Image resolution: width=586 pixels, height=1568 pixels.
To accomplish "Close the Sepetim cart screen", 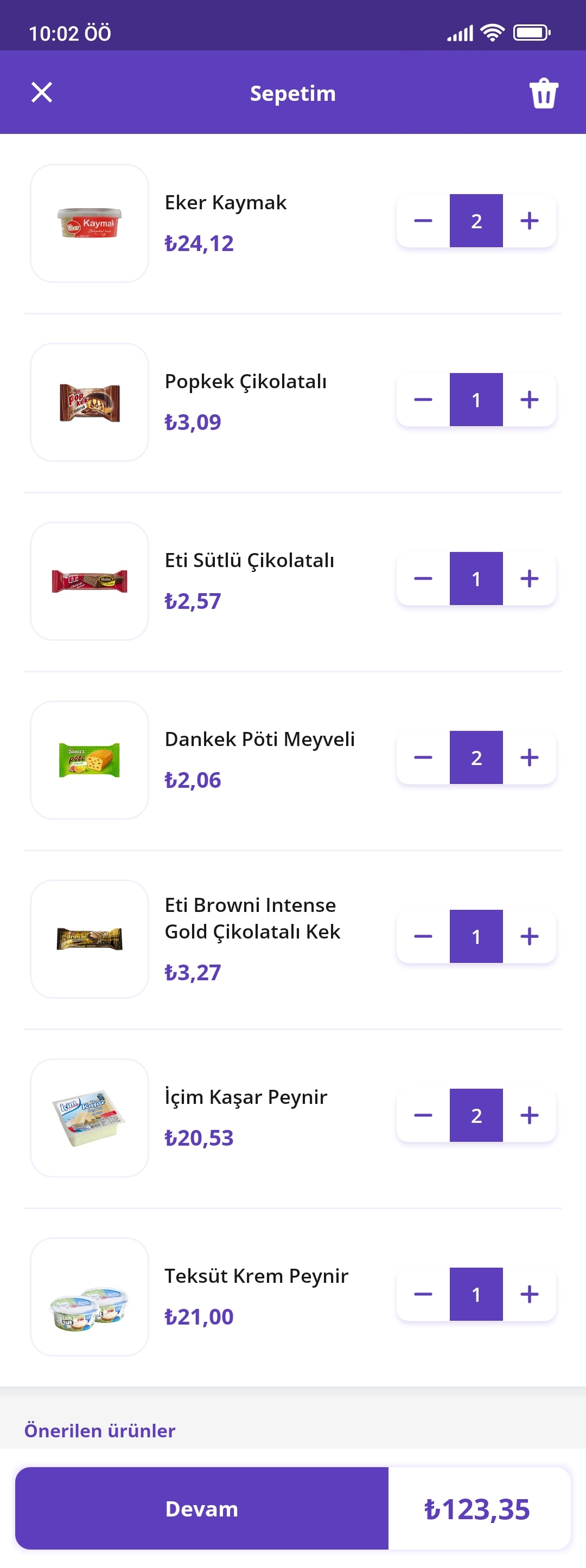I will [41, 93].
